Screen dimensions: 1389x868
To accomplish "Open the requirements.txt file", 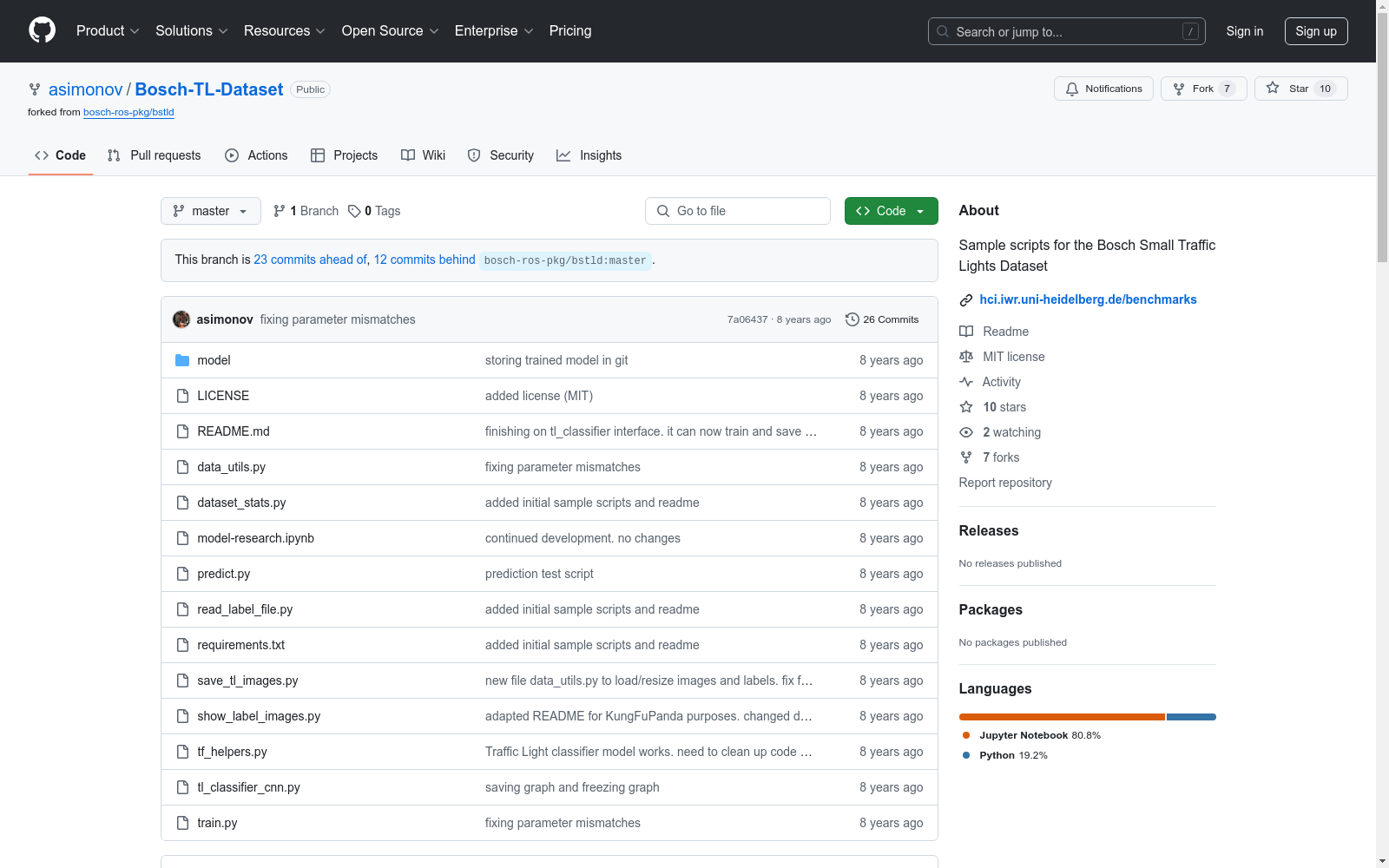I will point(241,645).
